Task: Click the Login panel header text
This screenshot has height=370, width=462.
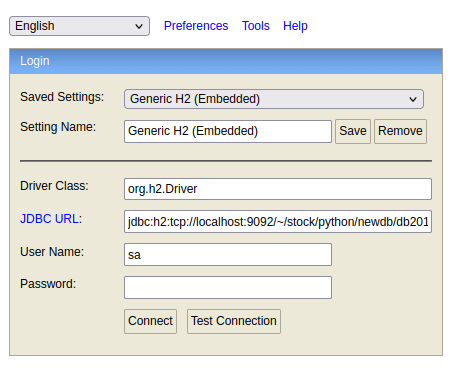Action: point(35,61)
